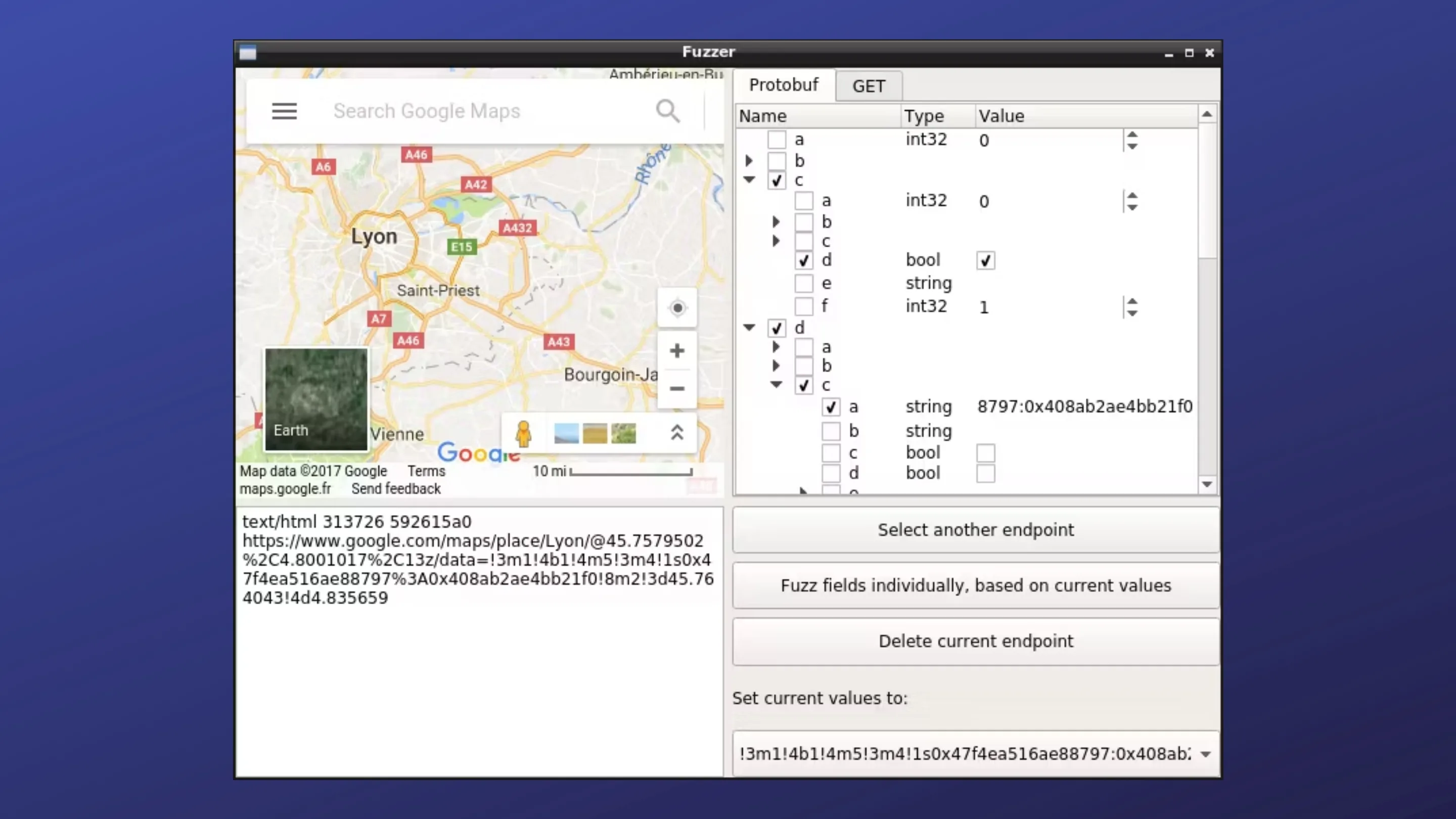Tick the top-level a int32 checkbox
1456x819 pixels.
(777, 140)
